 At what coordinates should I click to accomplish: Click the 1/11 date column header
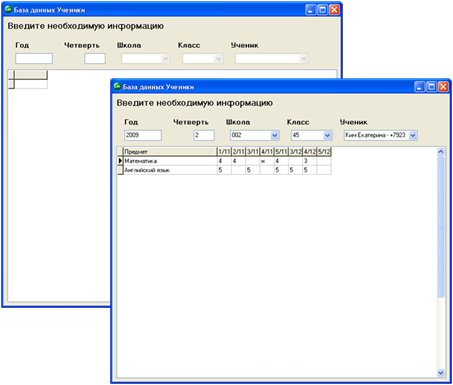point(224,152)
